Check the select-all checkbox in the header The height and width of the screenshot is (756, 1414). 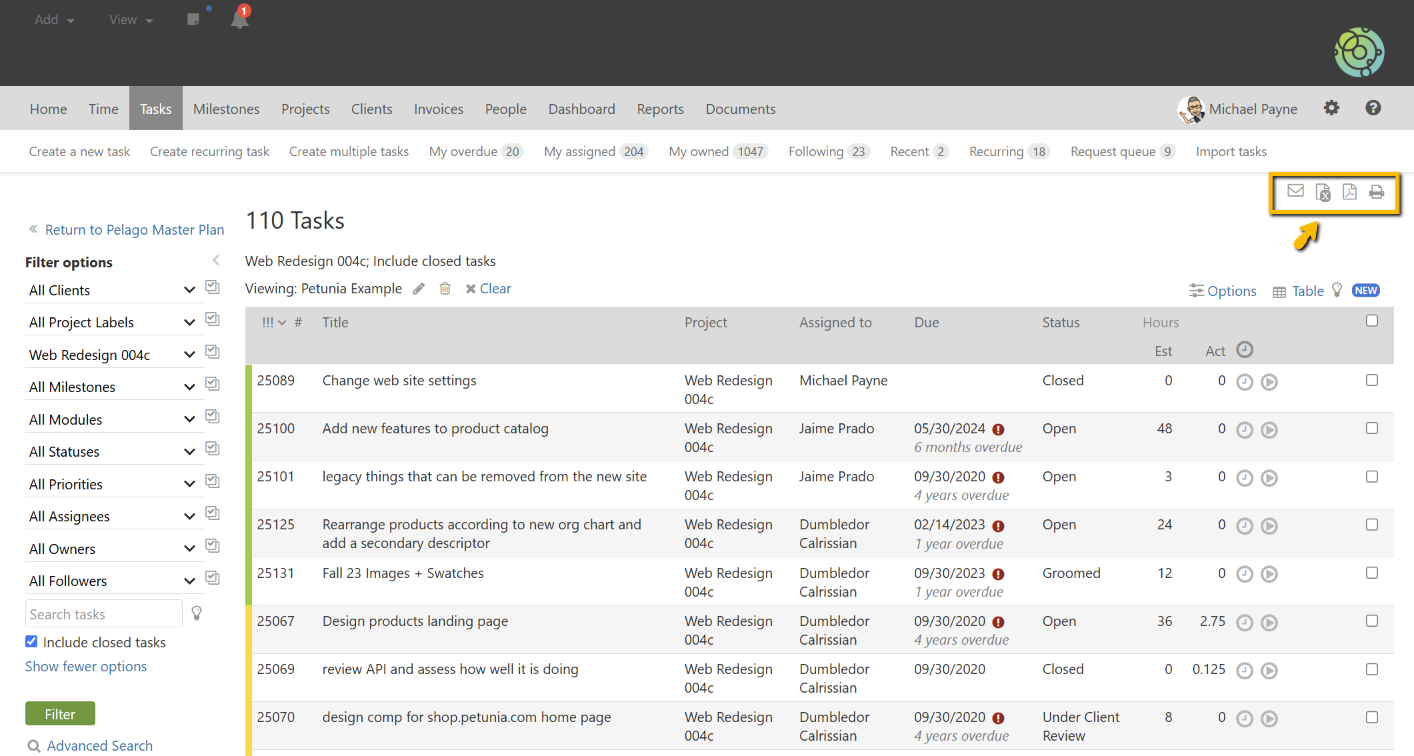1372,320
